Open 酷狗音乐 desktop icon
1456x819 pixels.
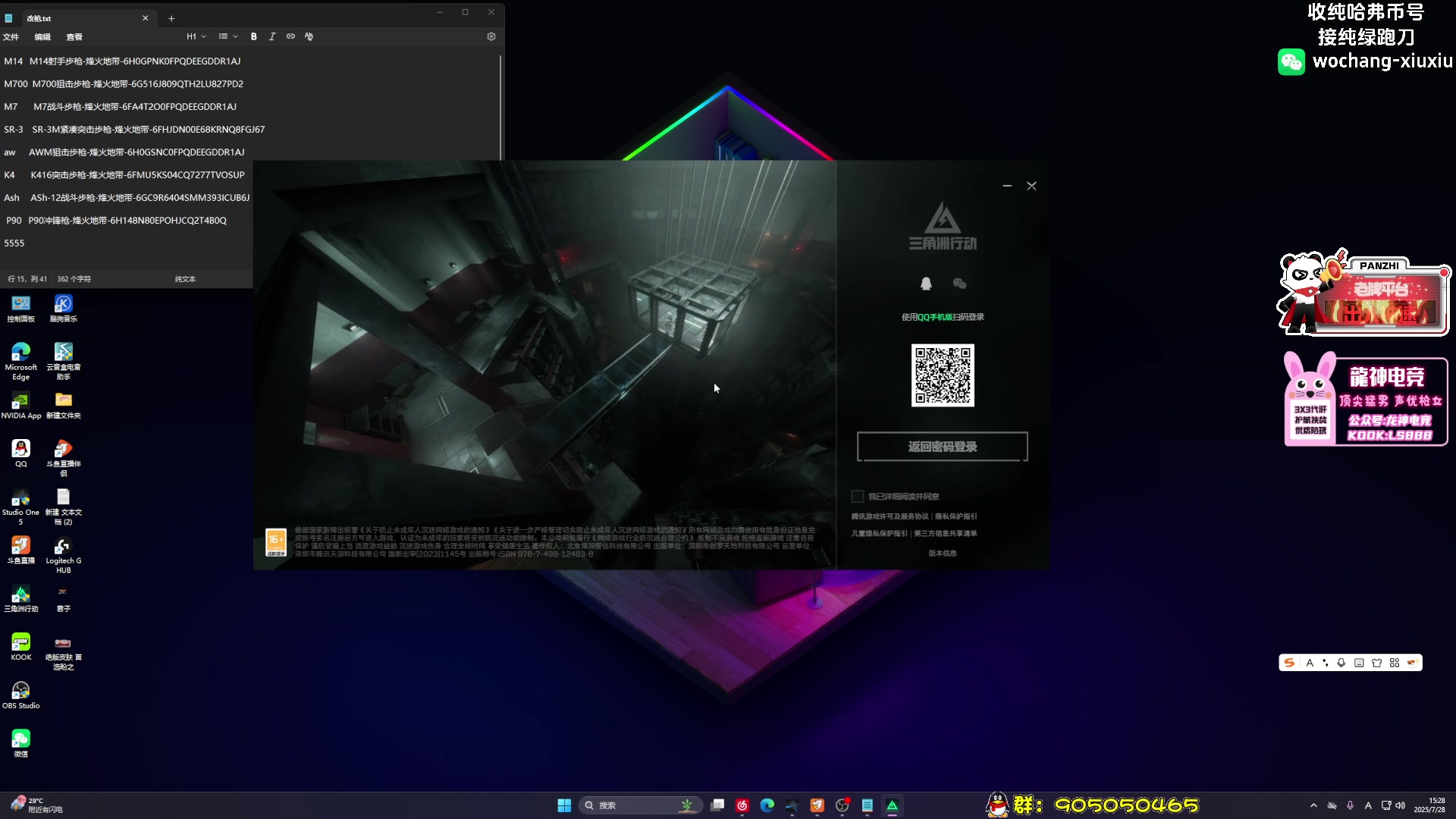point(64,309)
